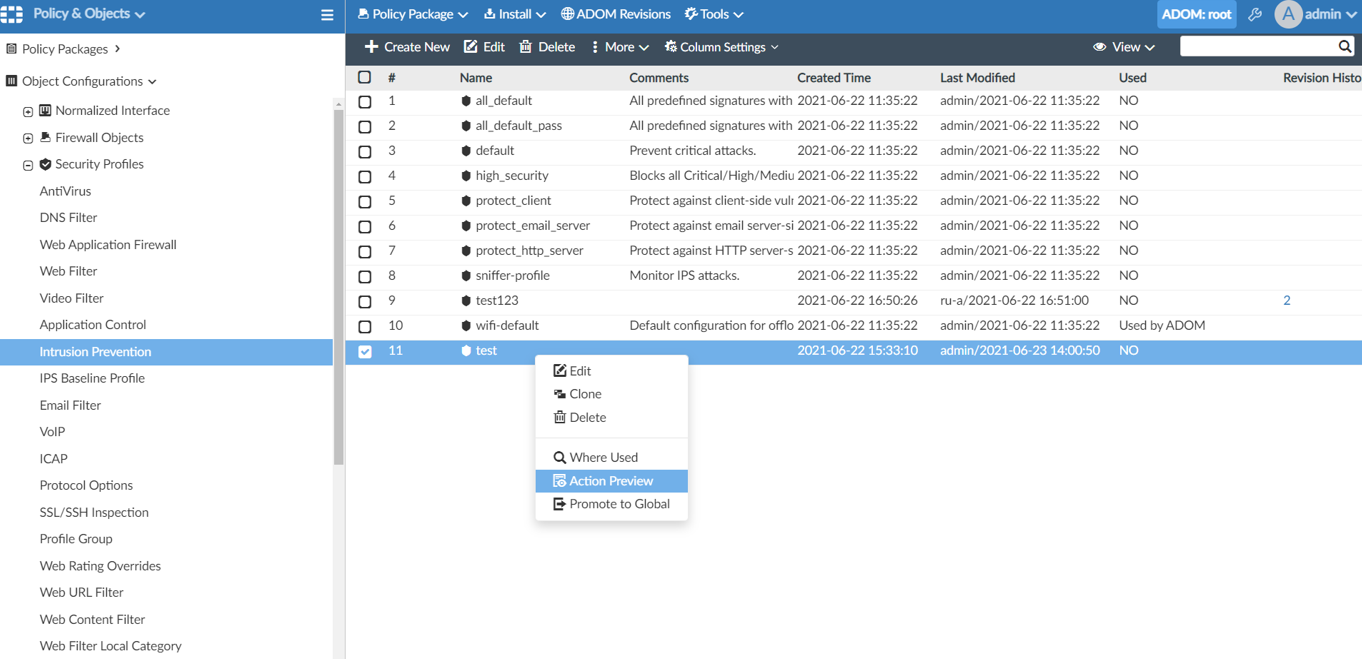Screen dimensions: 1362x659
Task: Click the toolbar Edit pencil icon
Action: [x=470, y=47]
